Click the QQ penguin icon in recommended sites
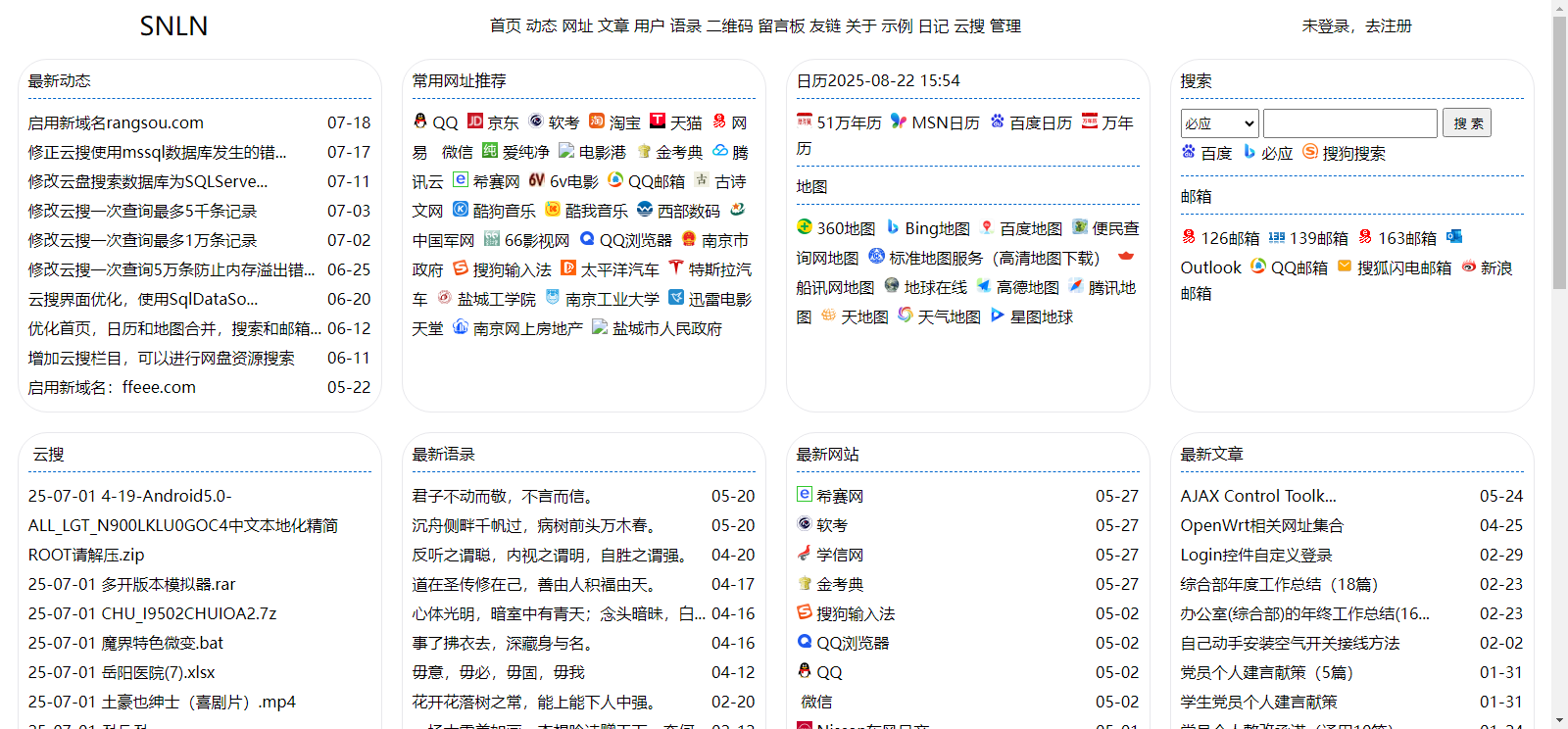Viewport: 1568px width, 729px height. 420,121
